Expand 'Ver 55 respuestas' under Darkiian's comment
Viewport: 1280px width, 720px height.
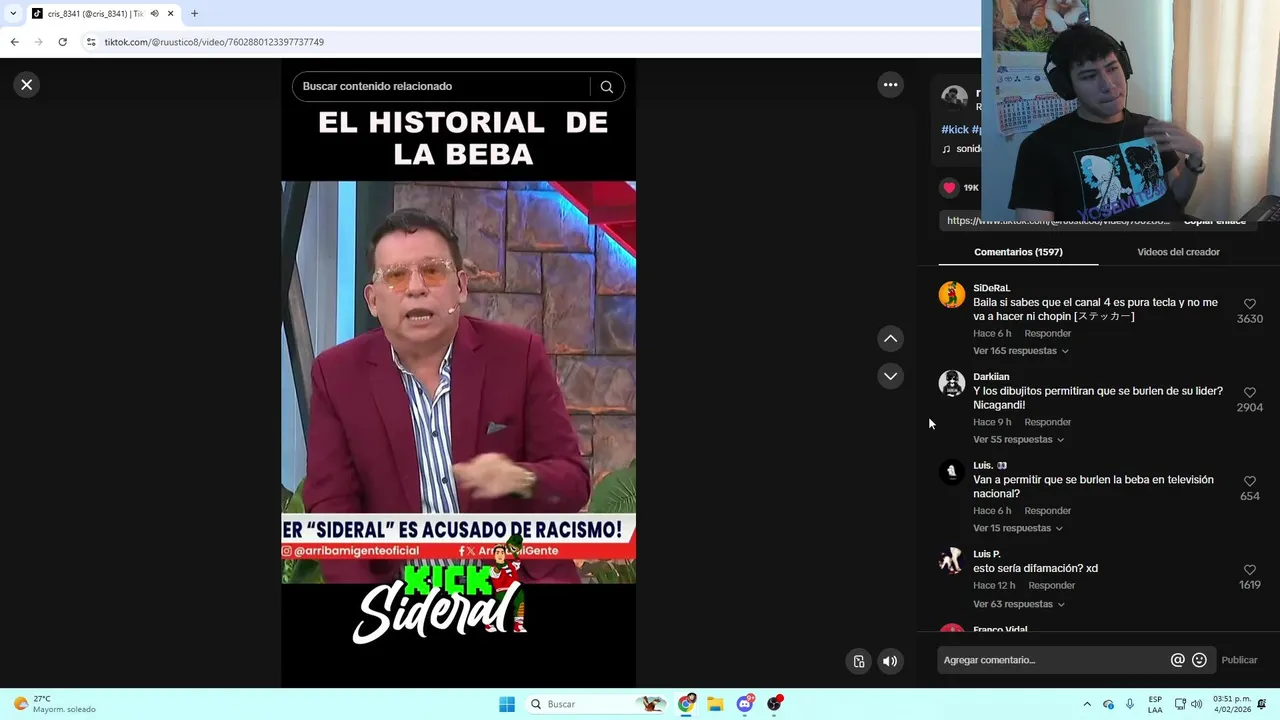(1018, 440)
